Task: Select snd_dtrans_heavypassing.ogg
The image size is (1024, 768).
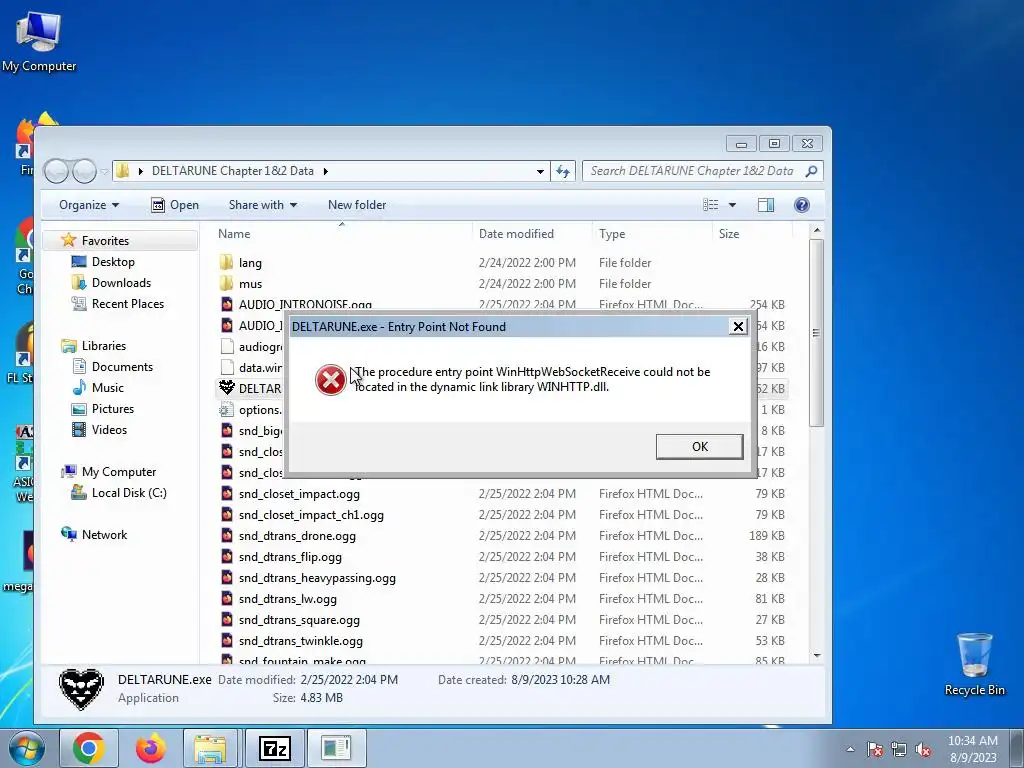Action: tap(317, 577)
